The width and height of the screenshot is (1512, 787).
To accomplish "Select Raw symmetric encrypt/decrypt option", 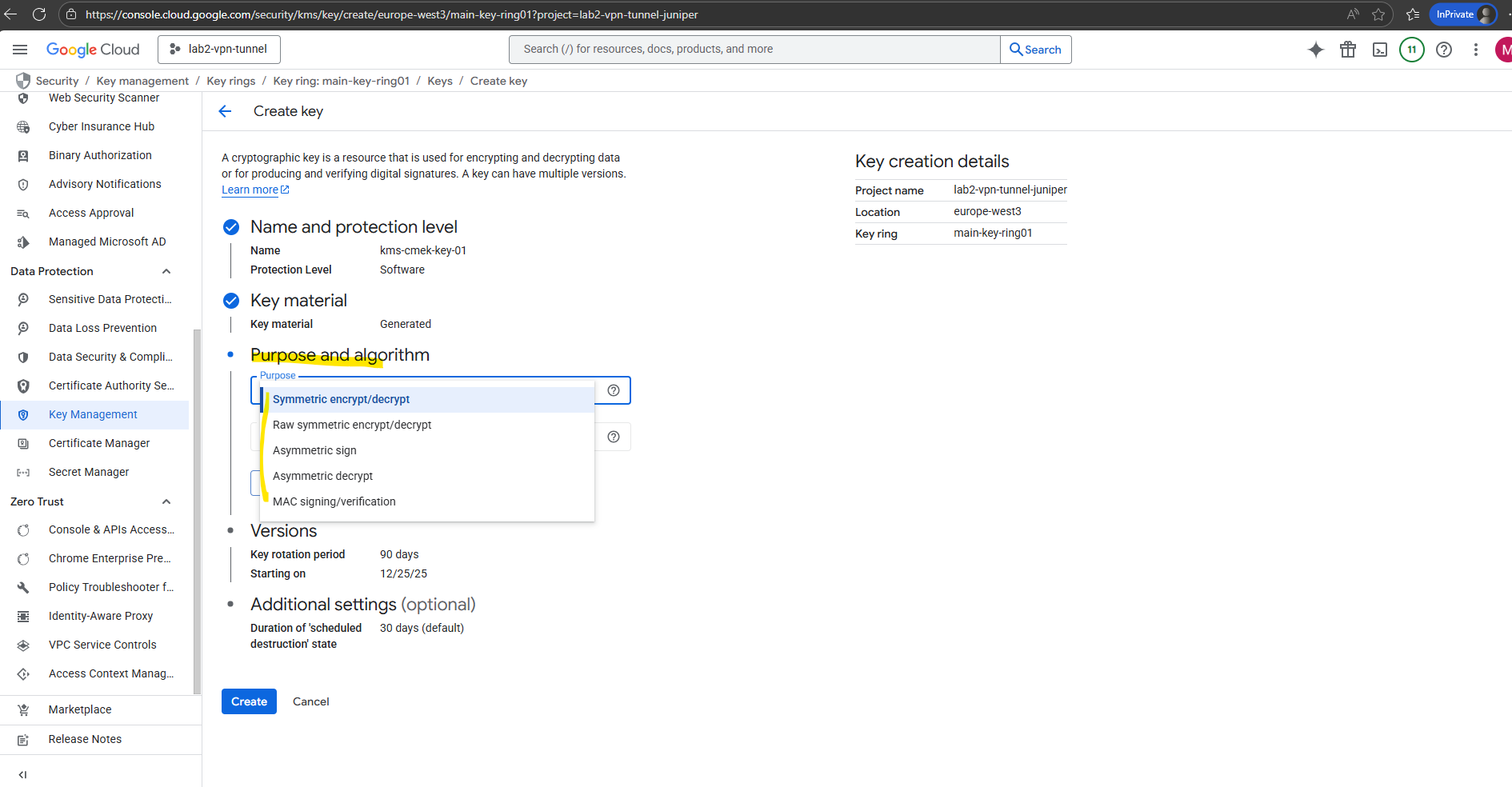I will click(427, 425).
